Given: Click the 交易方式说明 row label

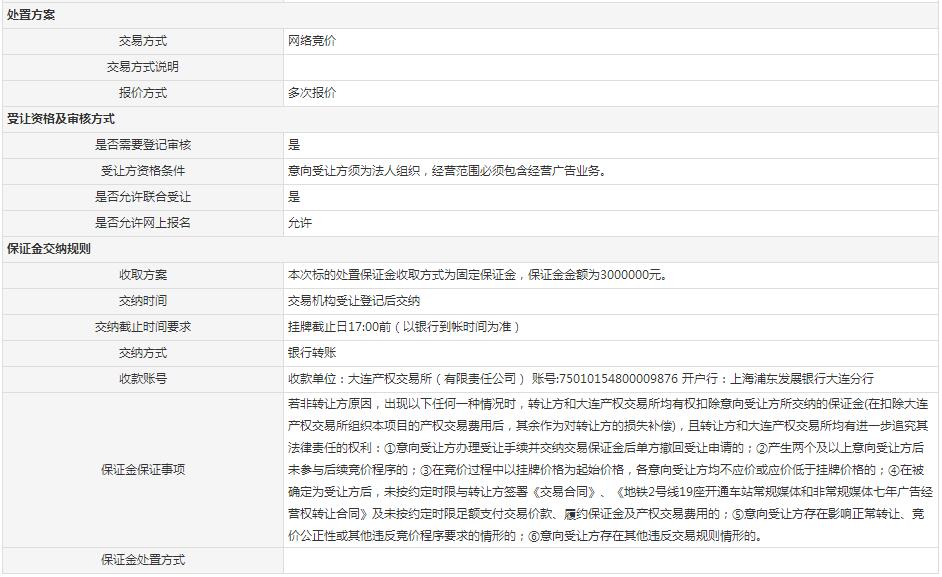Looking at the screenshot, I should [x=143, y=67].
